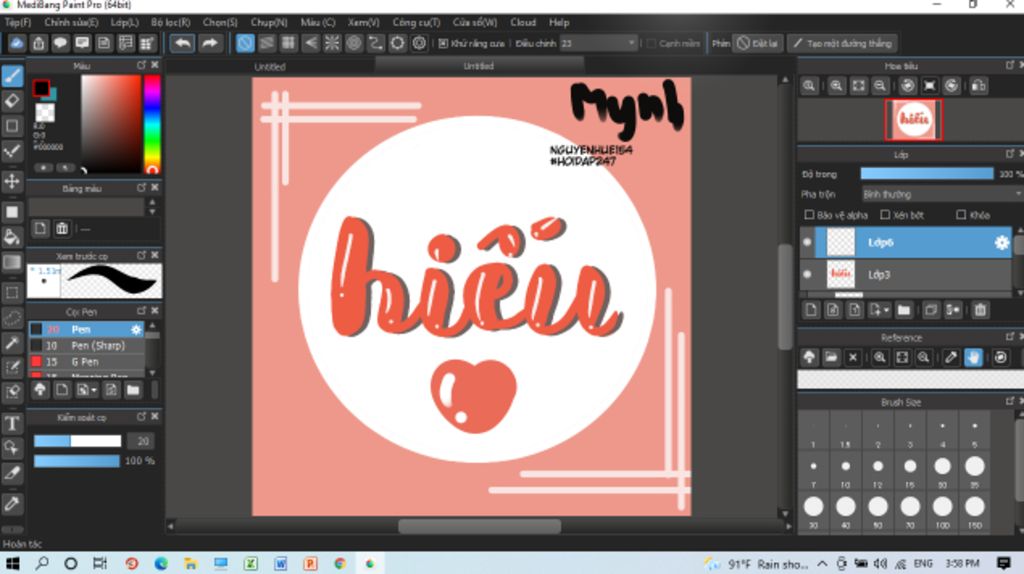Click the horizontal canvas scrollbar
The image size is (1024, 574).
point(479,526)
